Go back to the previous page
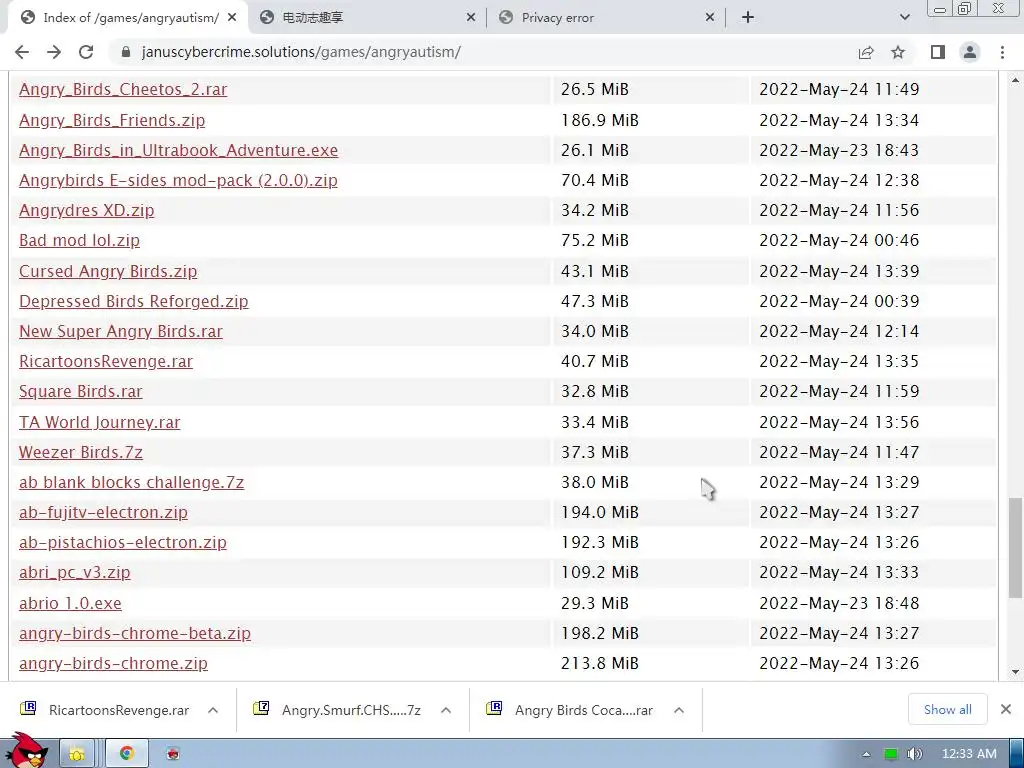Image resolution: width=1024 pixels, height=768 pixels. [22, 52]
